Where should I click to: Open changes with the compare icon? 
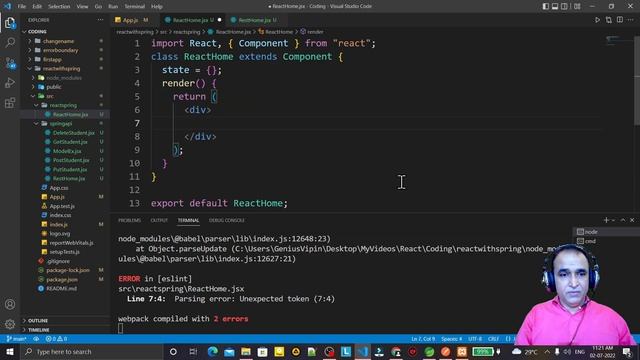click(x=609, y=20)
